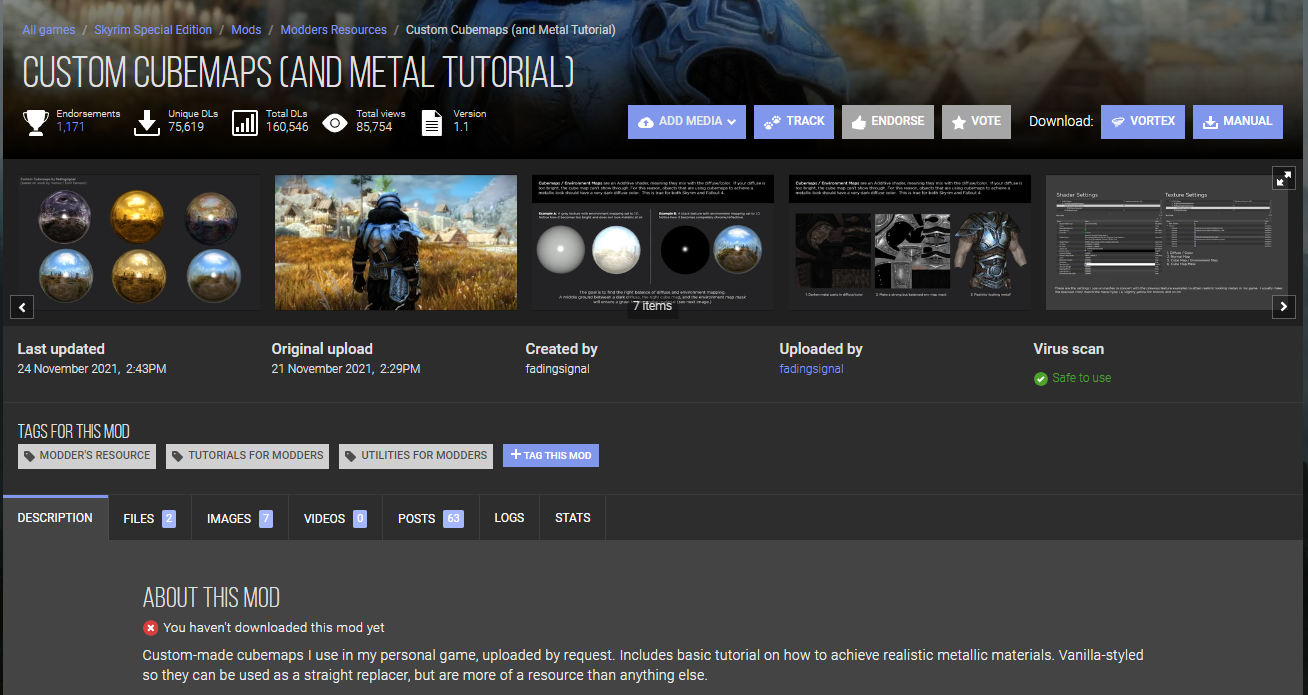This screenshot has width=1308, height=695.
Task: Go to Skyrim Special Edition breadcrumb
Action: 153,30
